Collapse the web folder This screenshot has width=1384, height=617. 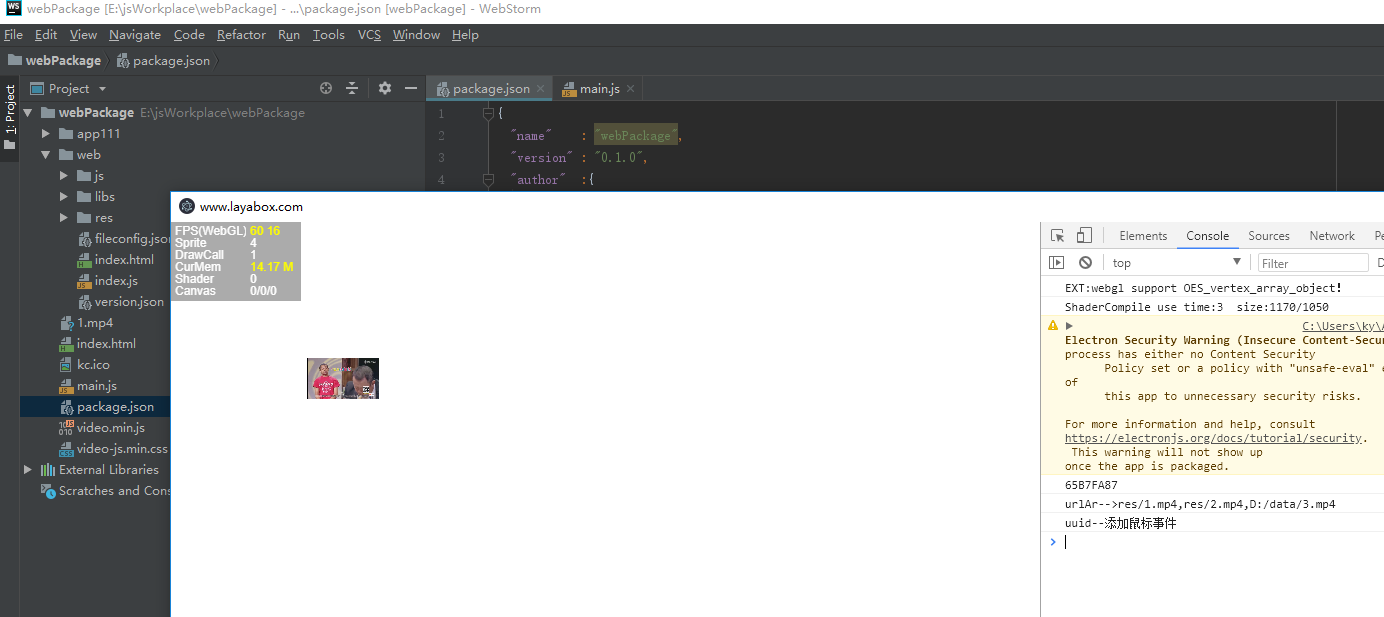(x=46, y=155)
